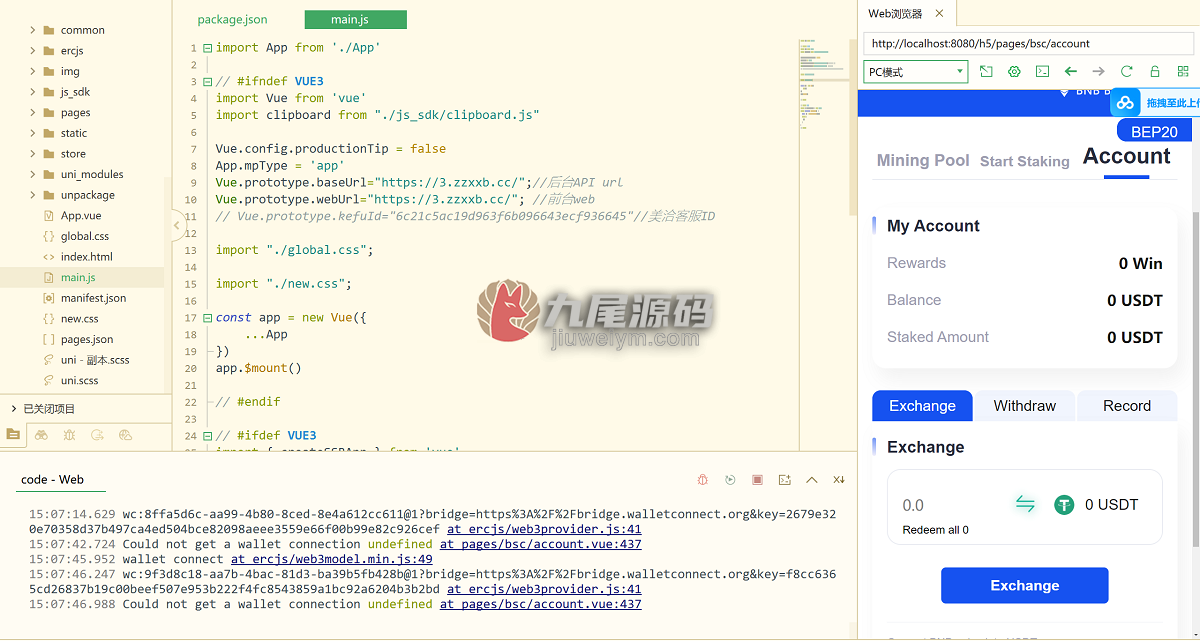Image resolution: width=1200 pixels, height=641 pixels.
Task: Expand the uni_modules folder
Action: click(33, 174)
